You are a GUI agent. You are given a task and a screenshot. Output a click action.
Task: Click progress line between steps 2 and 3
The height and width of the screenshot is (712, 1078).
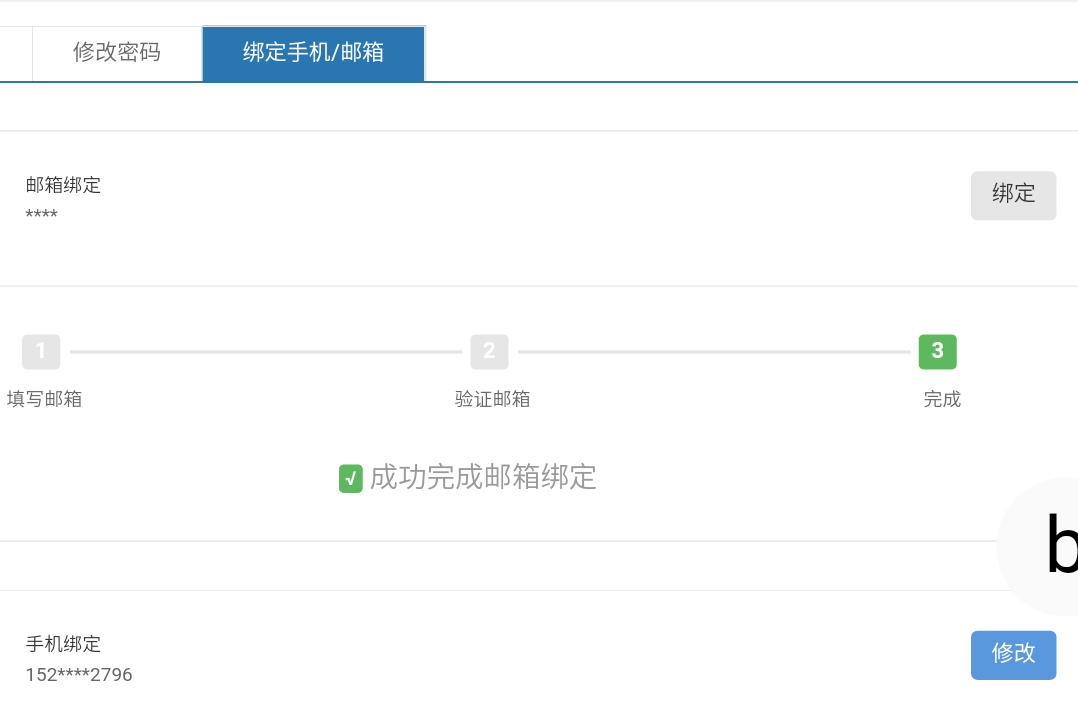(x=713, y=352)
